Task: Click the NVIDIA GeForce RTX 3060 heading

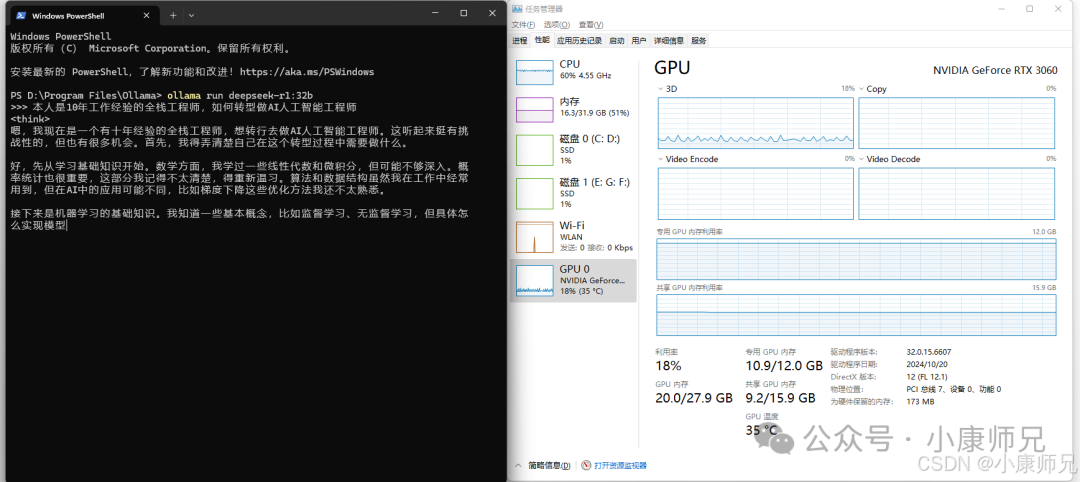Action: click(x=995, y=70)
